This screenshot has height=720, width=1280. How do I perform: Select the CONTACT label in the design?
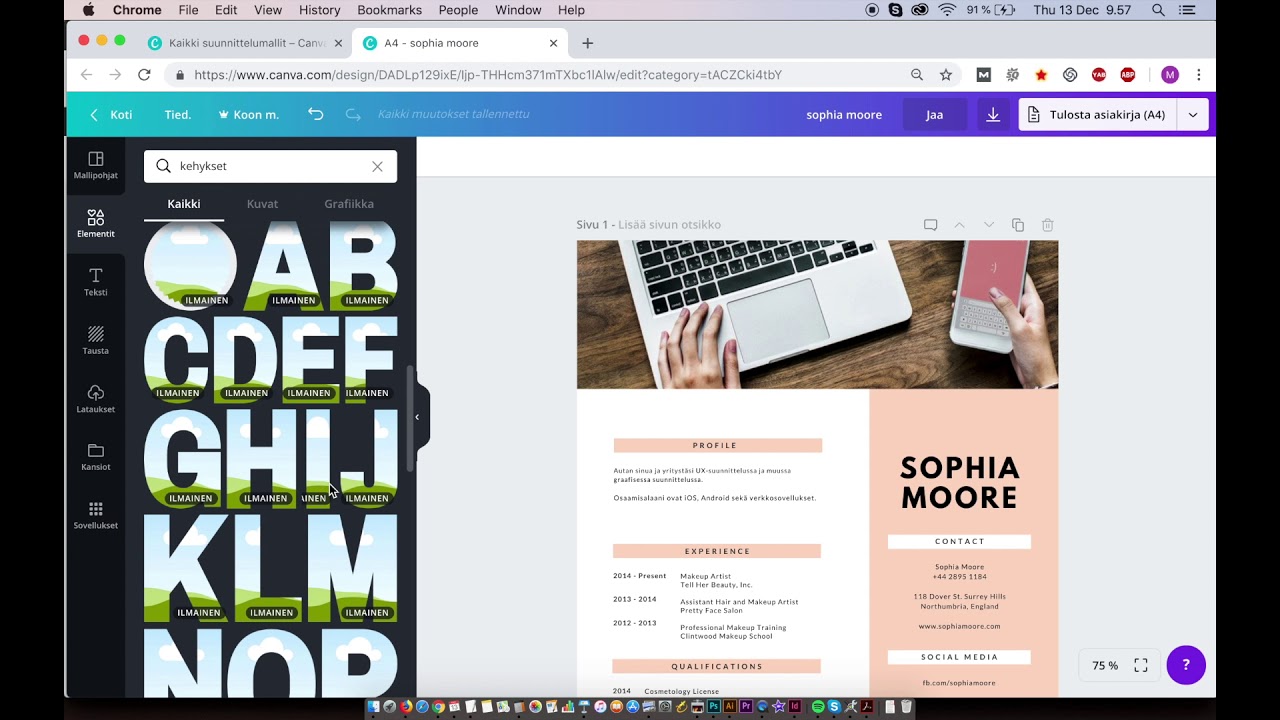(x=959, y=542)
